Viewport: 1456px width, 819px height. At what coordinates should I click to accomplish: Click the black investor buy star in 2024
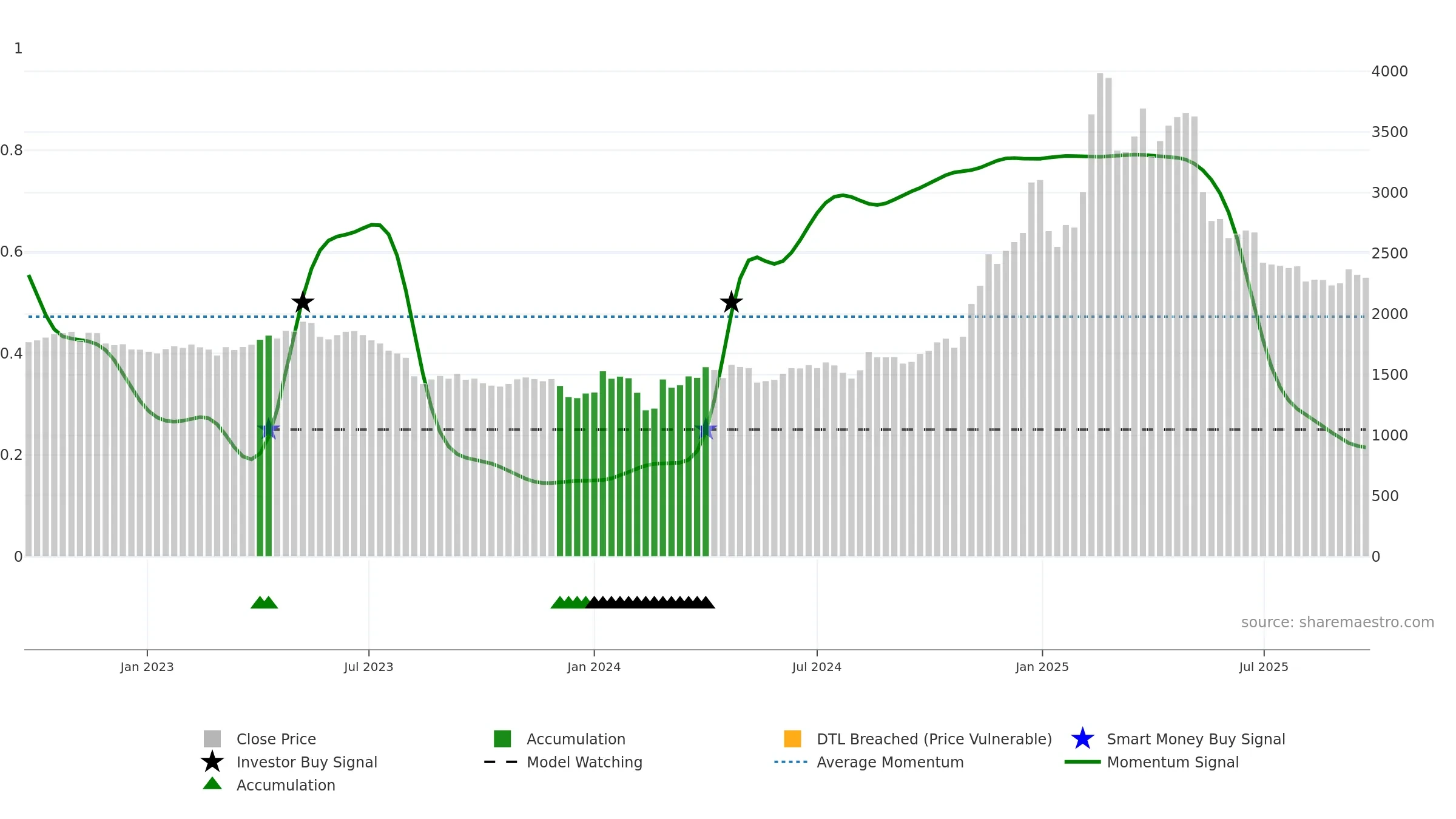point(731,302)
